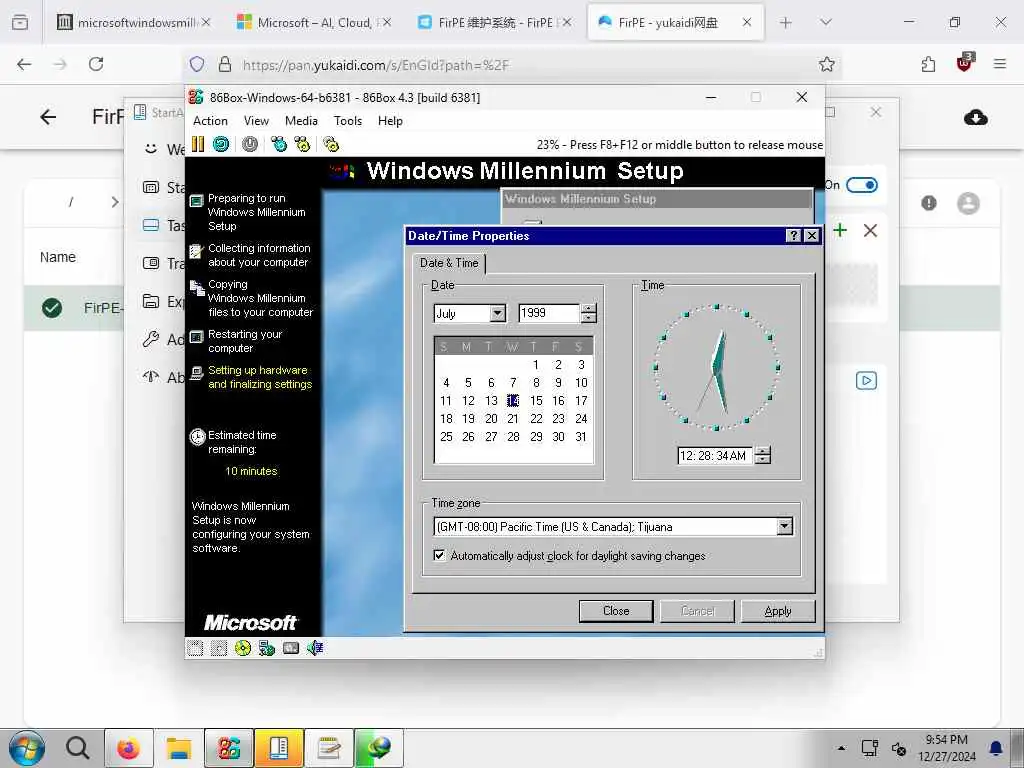Click the cloud download icon in FirPE page
The image size is (1024, 768).
[976, 118]
